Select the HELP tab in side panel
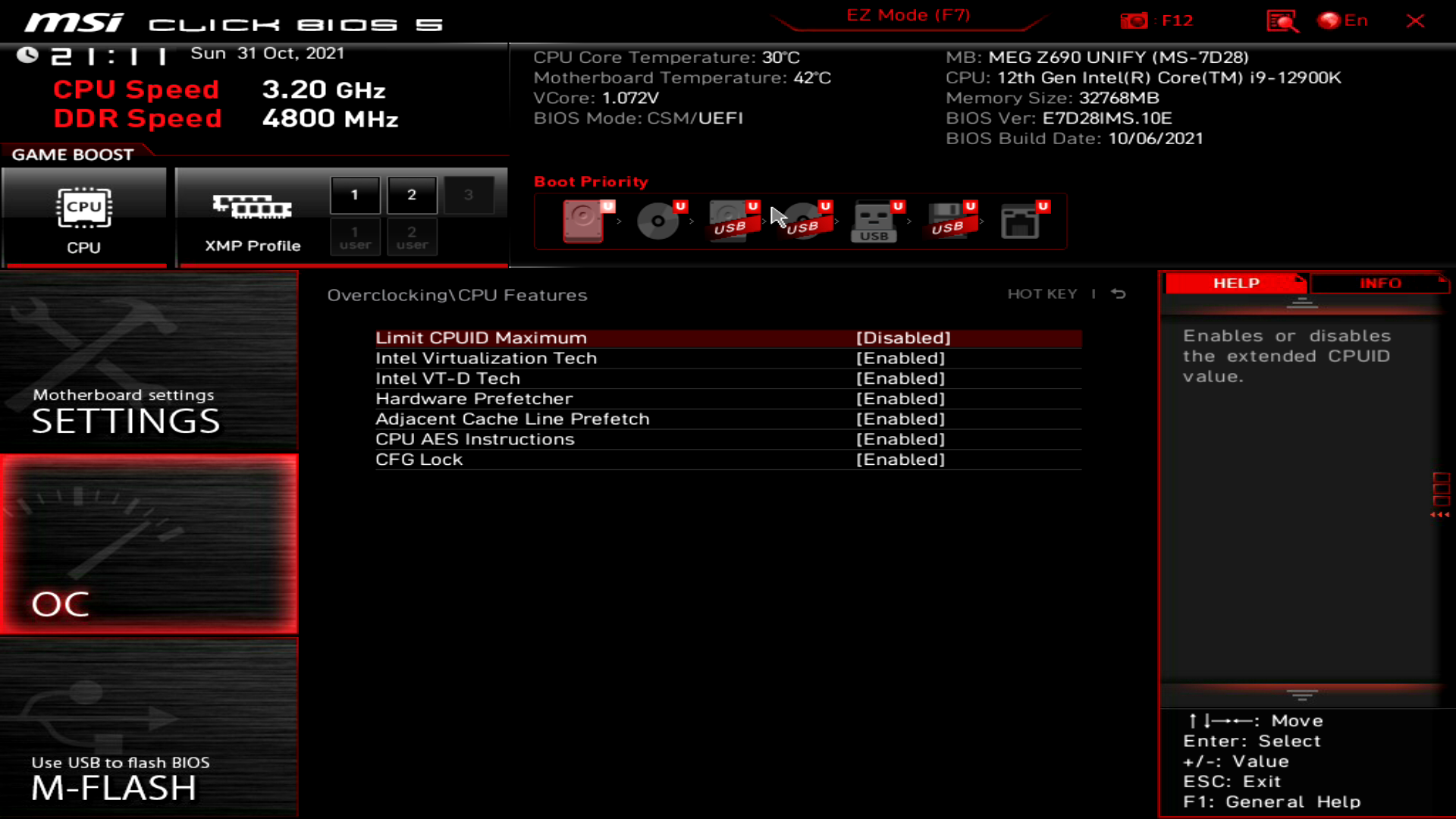Viewport: 1456px width, 819px height. tap(1235, 283)
